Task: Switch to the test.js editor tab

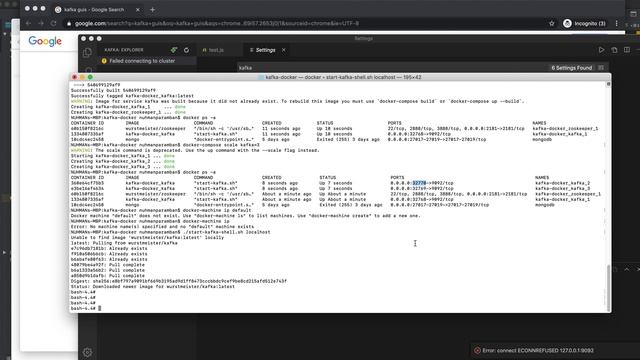Action: click(216, 50)
